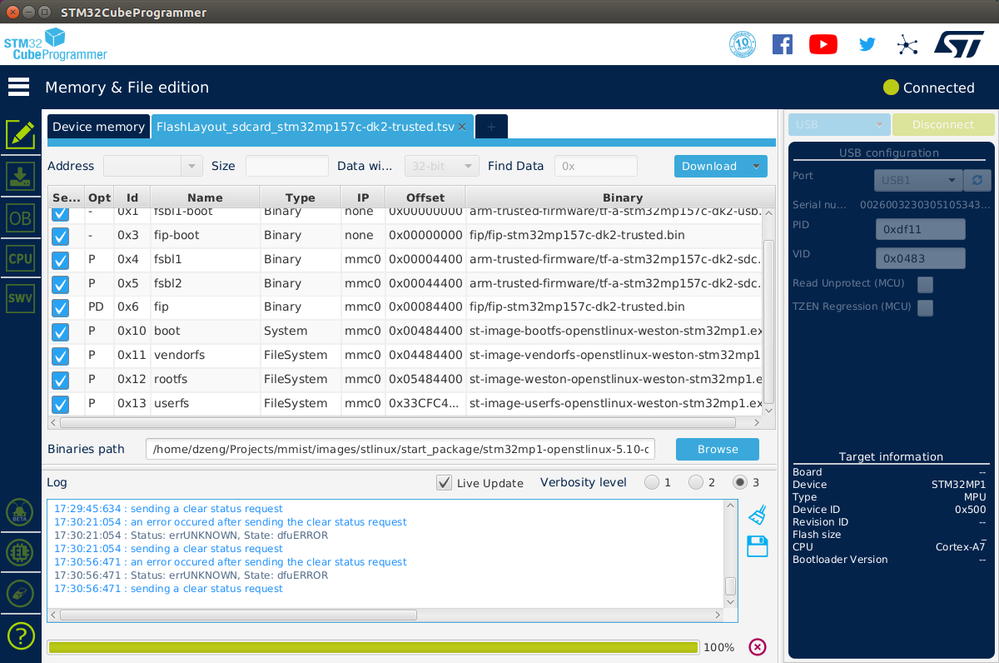Open the Data width 32-bit dropdown

(x=442, y=166)
